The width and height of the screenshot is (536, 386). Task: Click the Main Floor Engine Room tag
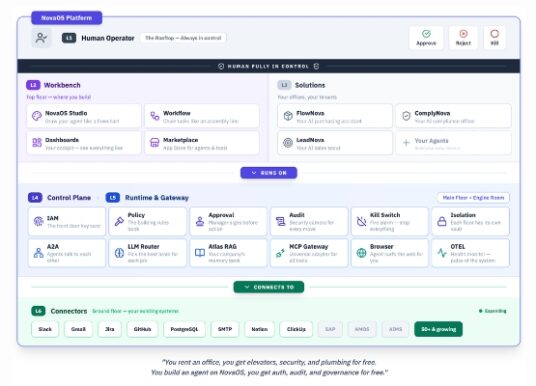tap(473, 198)
